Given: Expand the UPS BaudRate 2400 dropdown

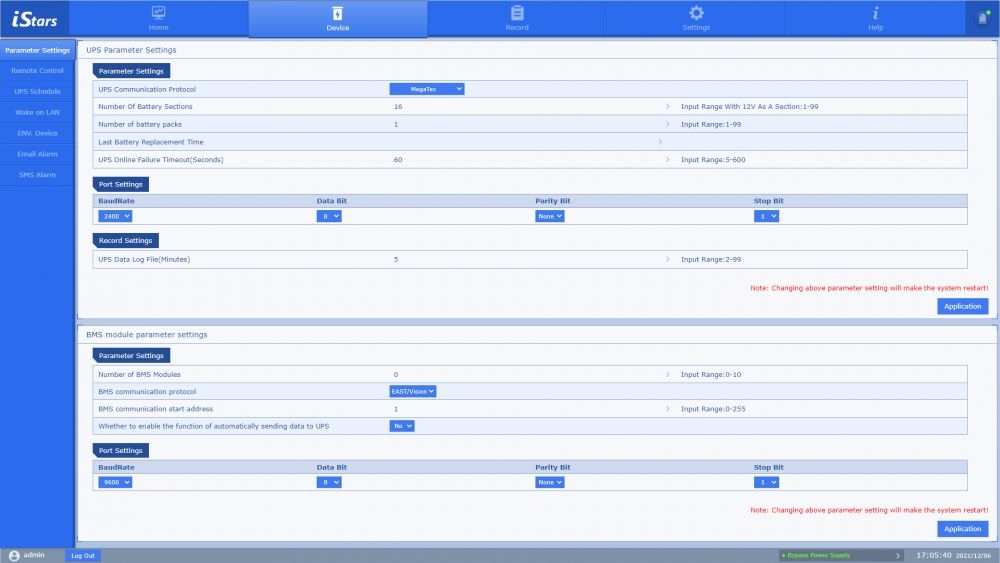Looking at the screenshot, I should click(115, 216).
